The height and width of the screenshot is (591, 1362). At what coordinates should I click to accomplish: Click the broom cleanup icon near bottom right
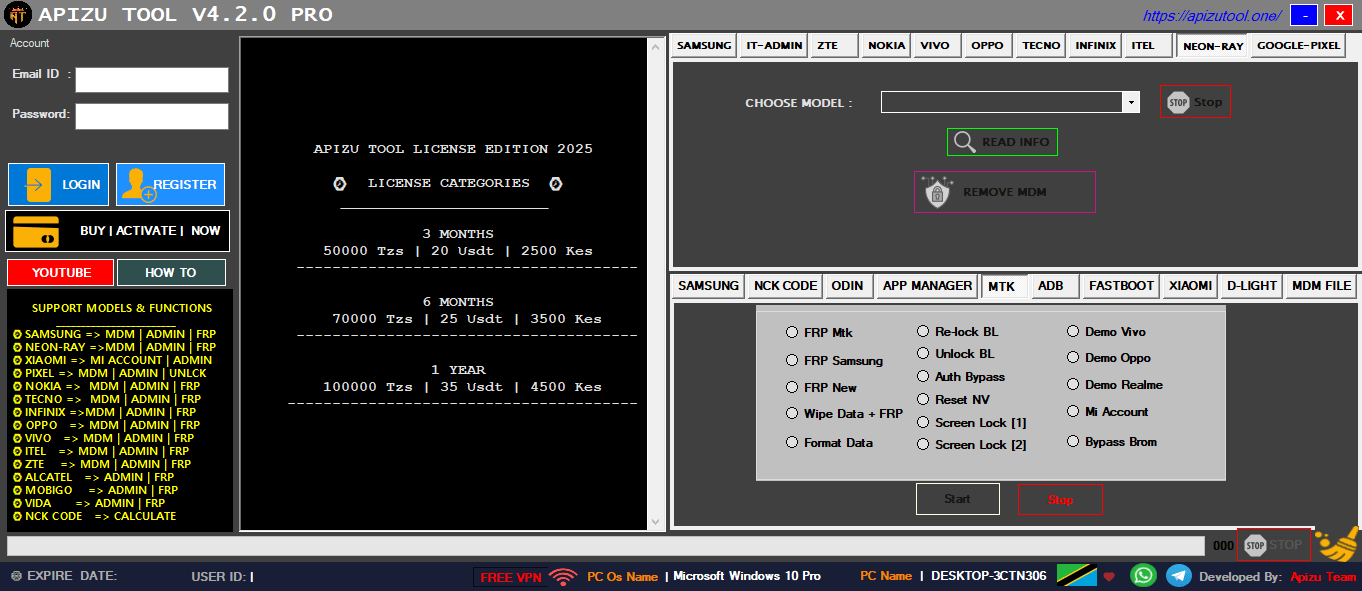point(1338,545)
